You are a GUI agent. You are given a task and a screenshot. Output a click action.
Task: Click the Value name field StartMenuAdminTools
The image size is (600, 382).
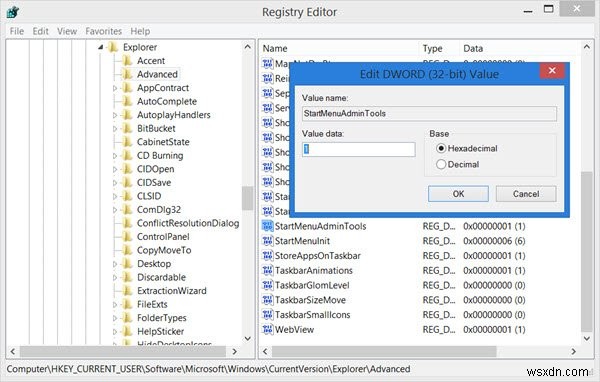pyautogui.click(x=429, y=113)
